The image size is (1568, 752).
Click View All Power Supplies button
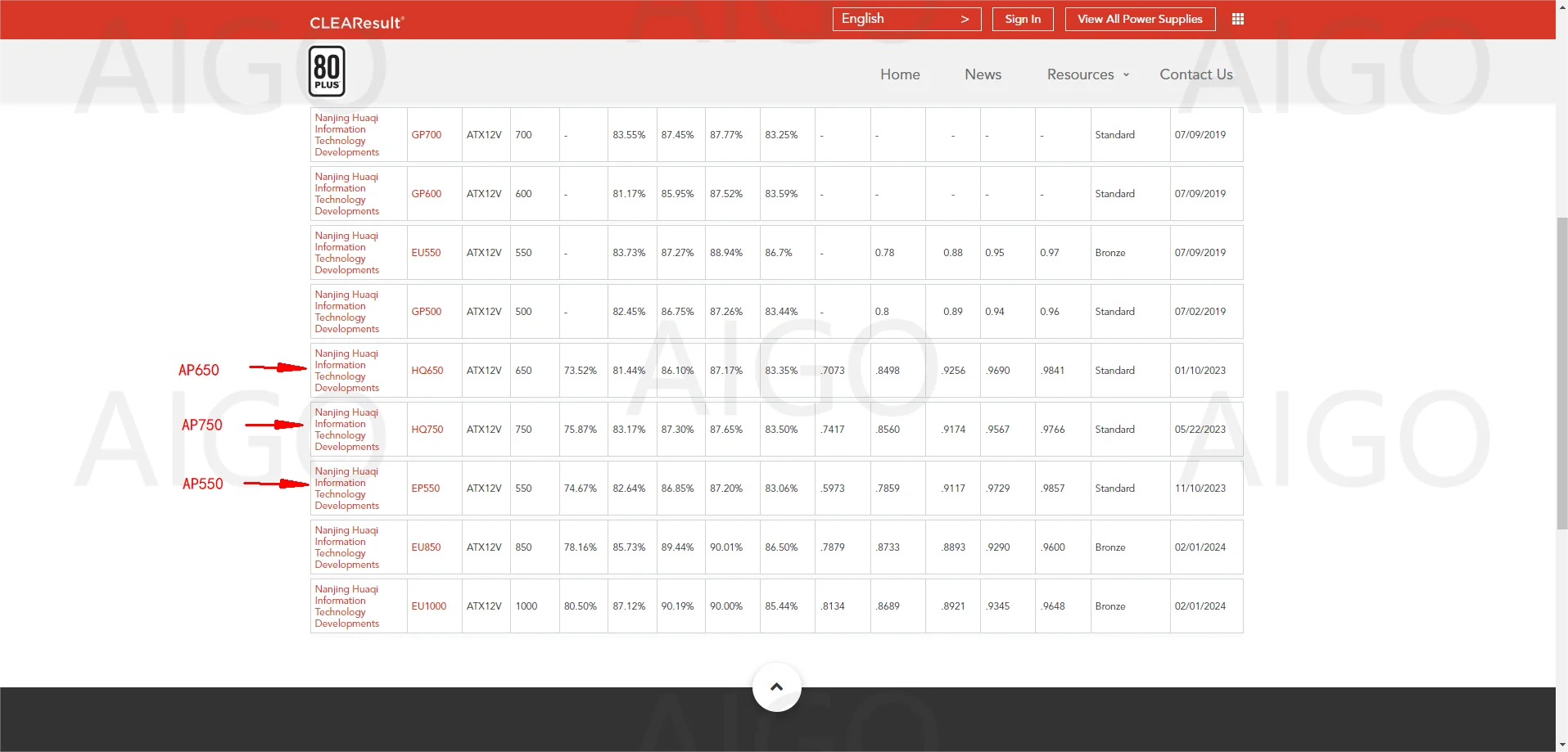tap(1139, 19)
